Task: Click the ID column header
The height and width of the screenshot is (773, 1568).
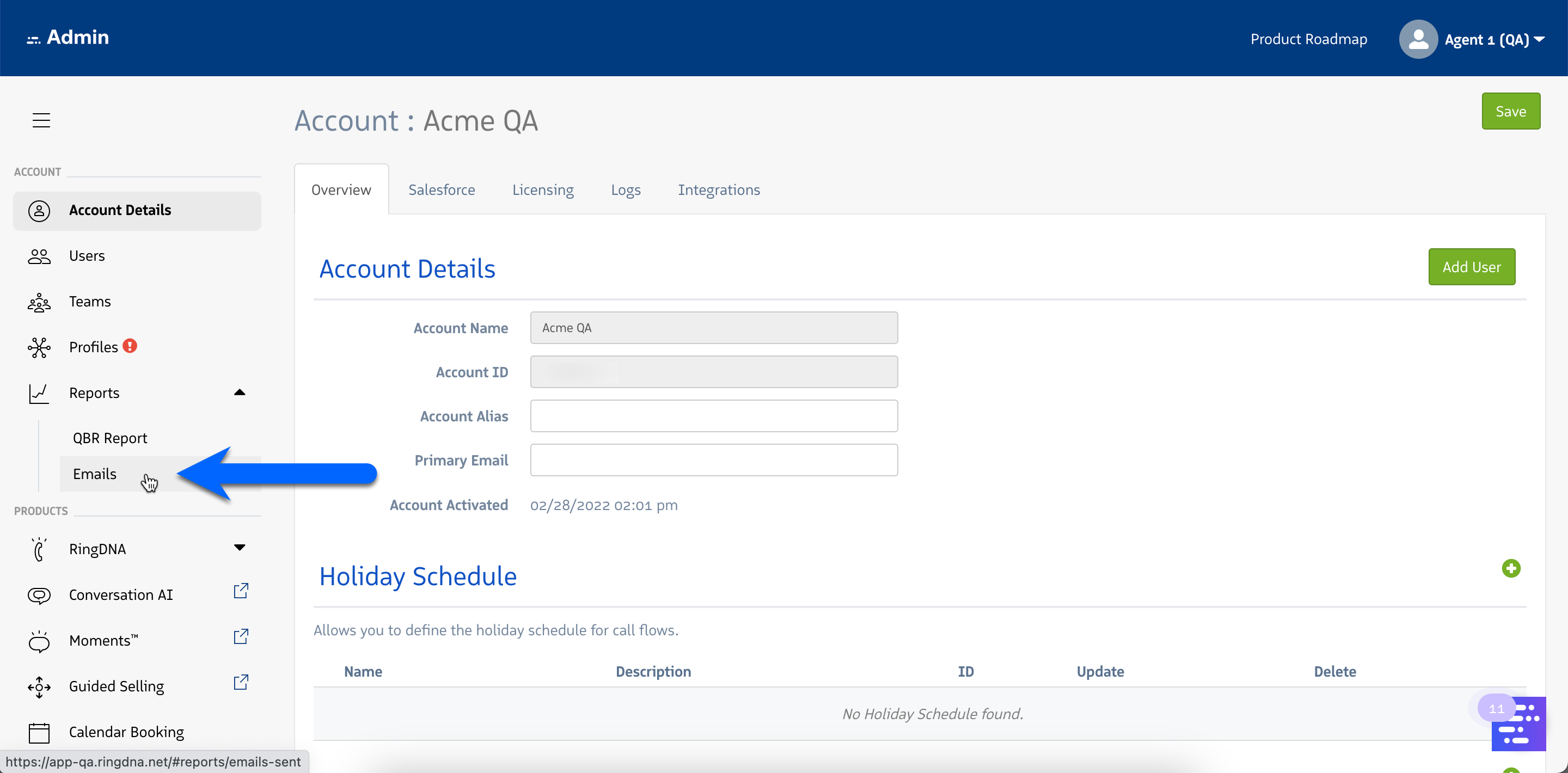Action: [x=965, y=671]
